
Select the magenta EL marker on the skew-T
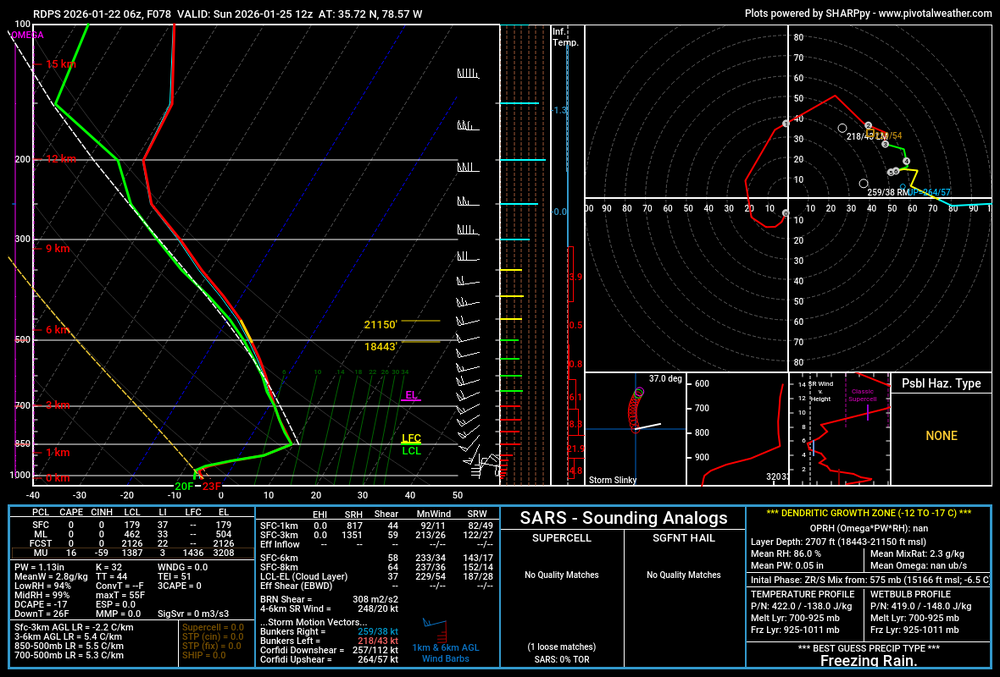point(411,396)
